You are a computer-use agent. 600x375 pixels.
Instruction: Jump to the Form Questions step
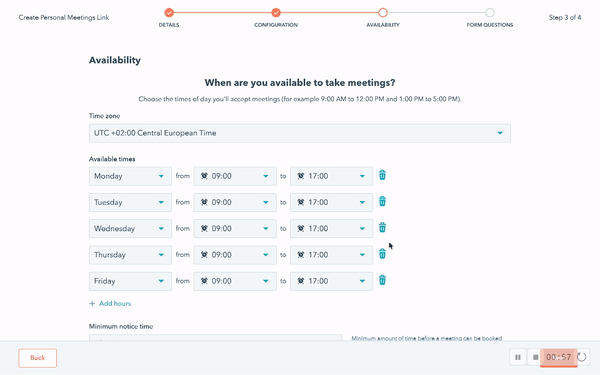489,13
